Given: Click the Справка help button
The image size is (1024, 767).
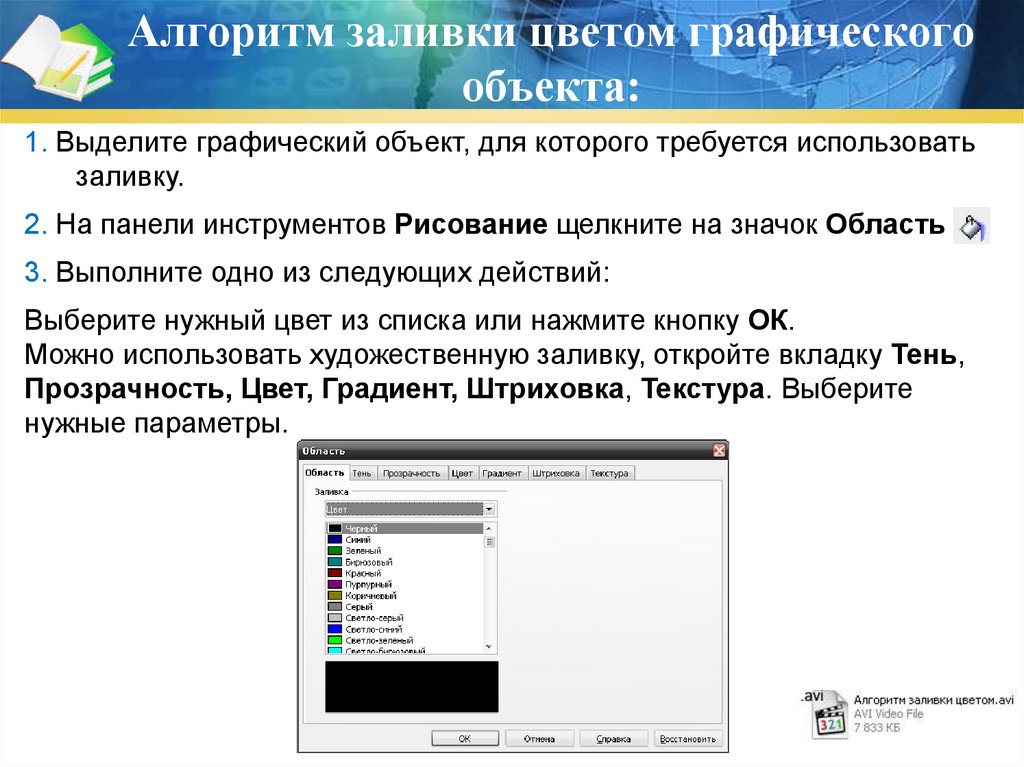Looking at the screenshot, I should click(614, 738).
